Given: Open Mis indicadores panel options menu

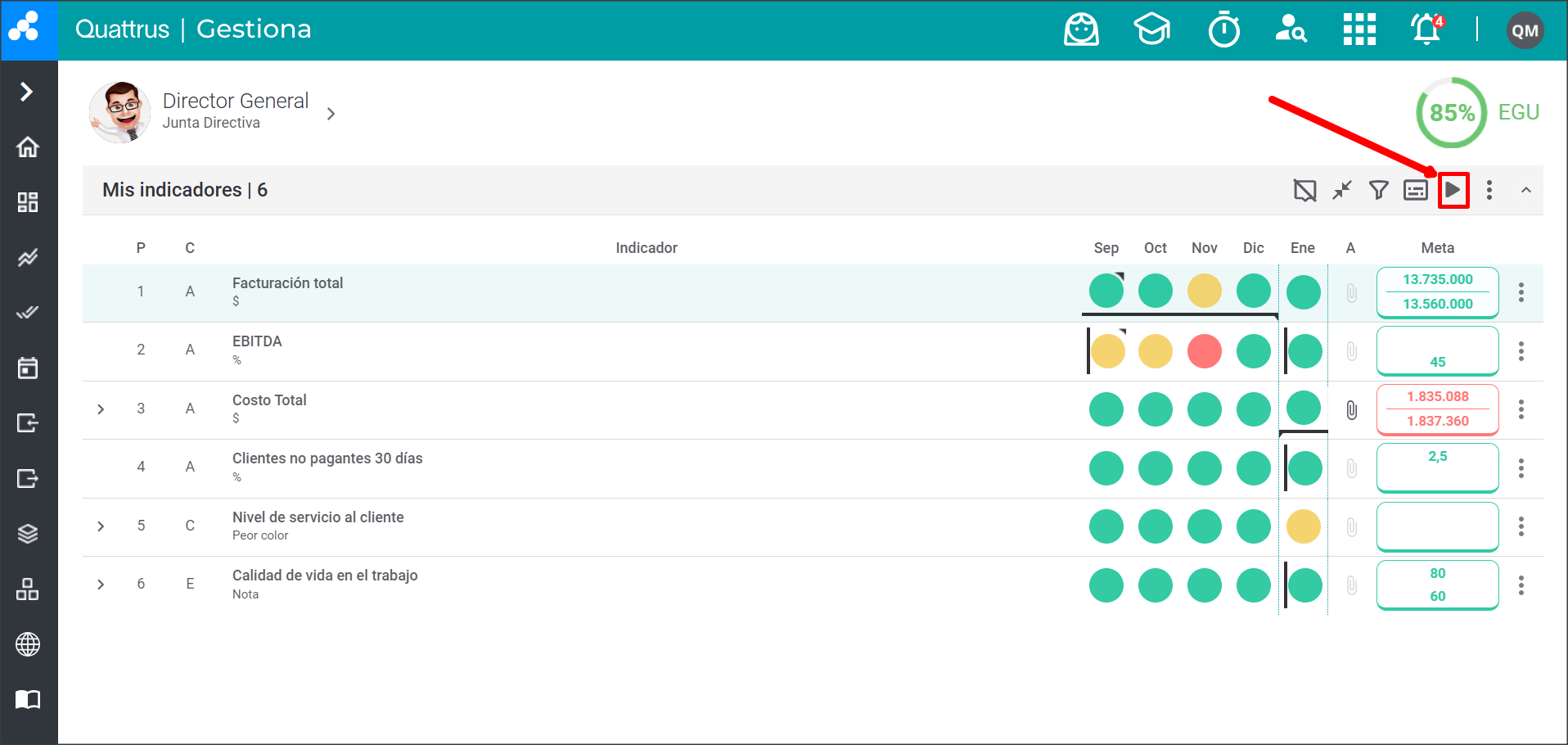Looking at the screenshot, I should tap(1489, 191).
